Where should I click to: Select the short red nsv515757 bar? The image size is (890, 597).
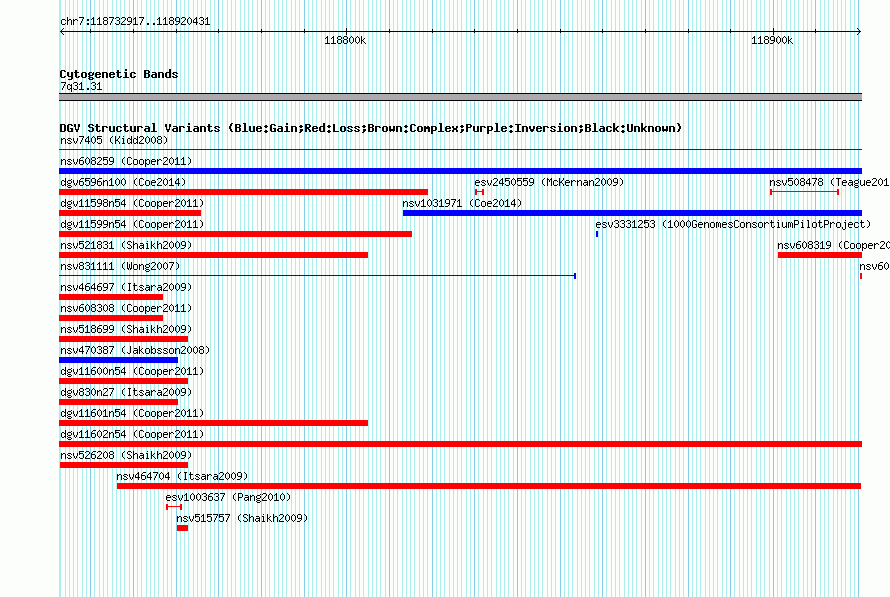click(x=182, y=528)
